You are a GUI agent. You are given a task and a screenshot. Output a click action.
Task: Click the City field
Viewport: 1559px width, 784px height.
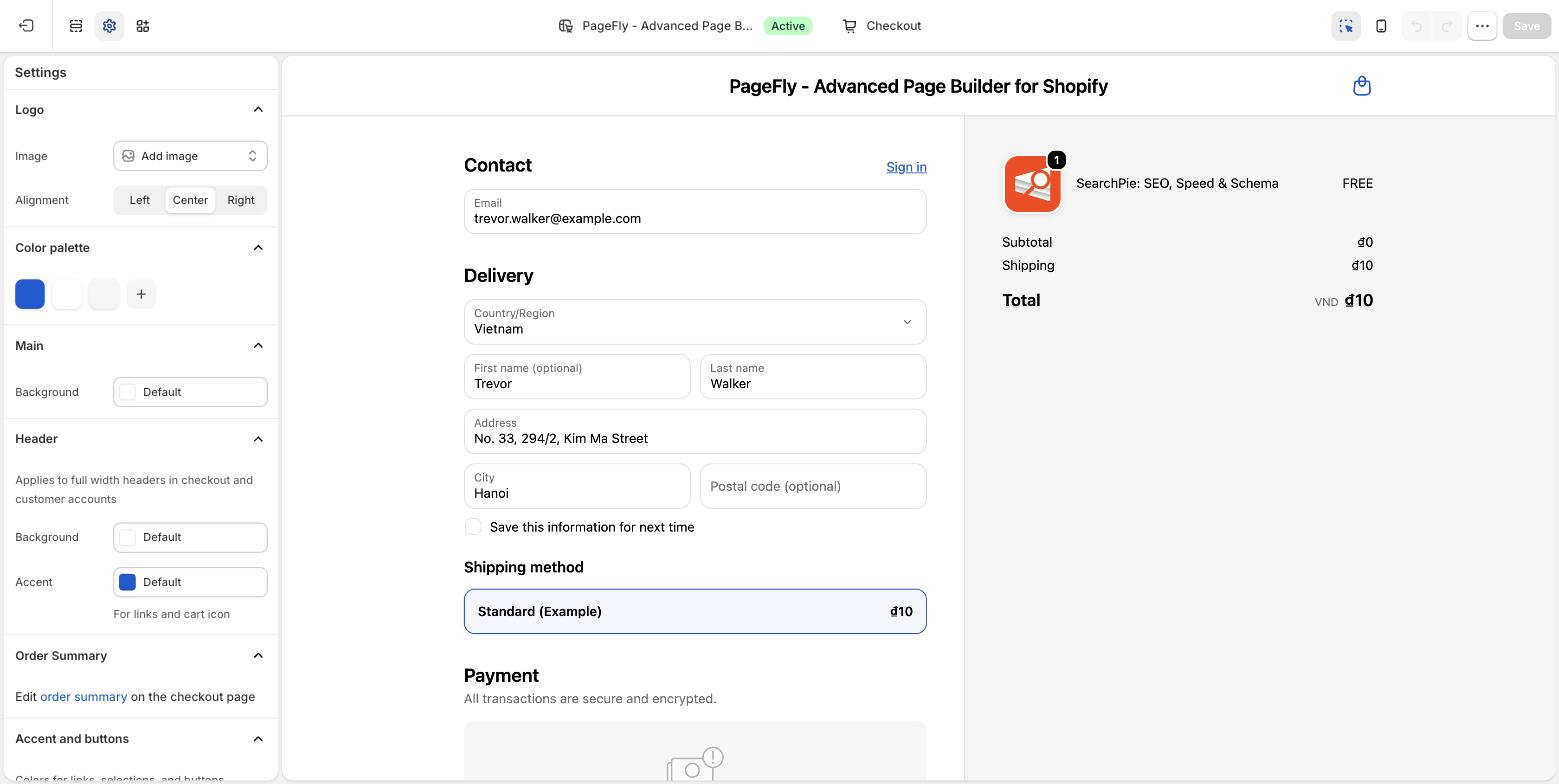[x=577, y=486]
